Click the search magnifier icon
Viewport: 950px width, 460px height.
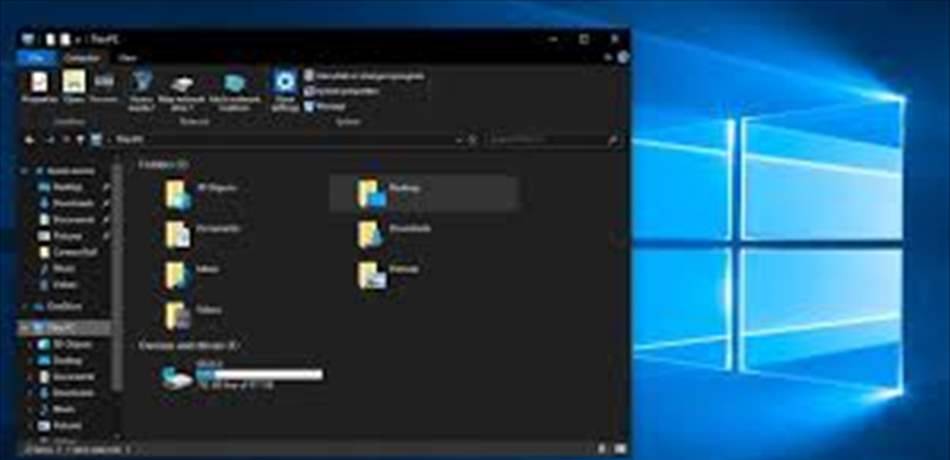[613, 140]
